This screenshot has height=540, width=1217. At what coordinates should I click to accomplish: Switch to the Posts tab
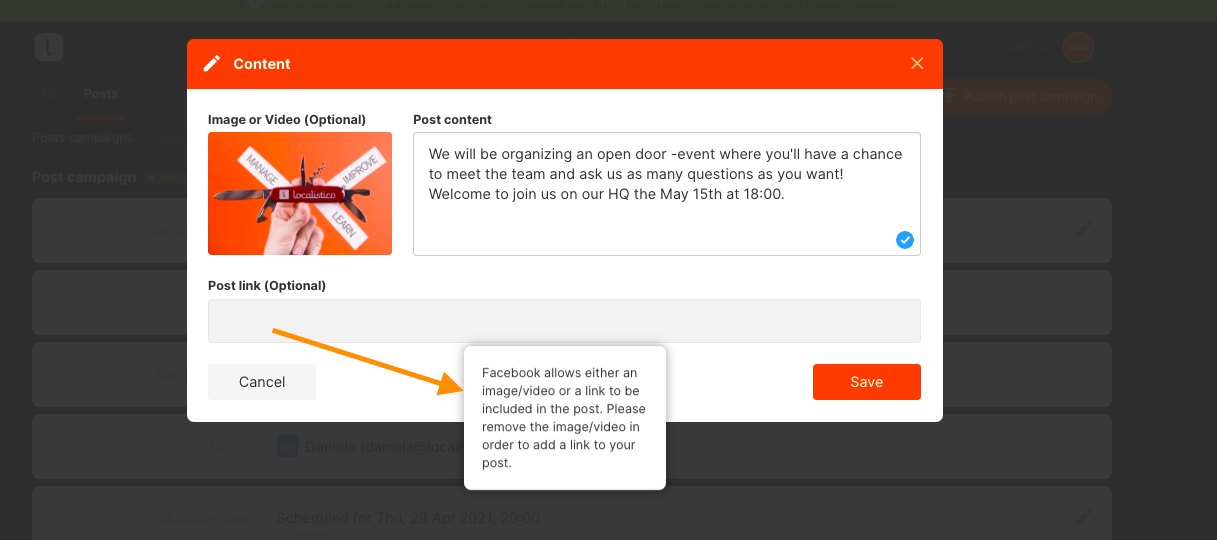click(x=101, y=94)
